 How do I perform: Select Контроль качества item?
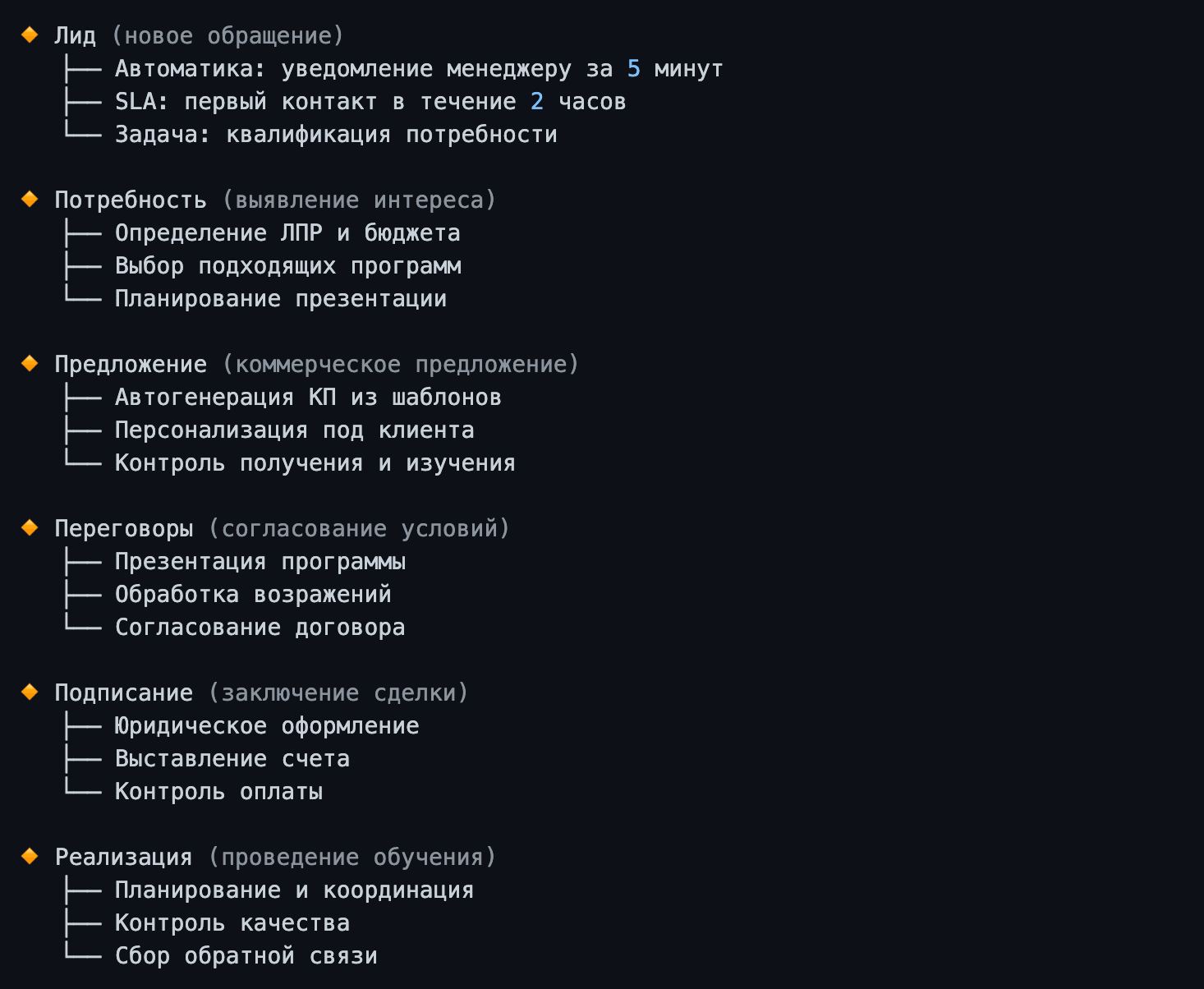[232, 923]
